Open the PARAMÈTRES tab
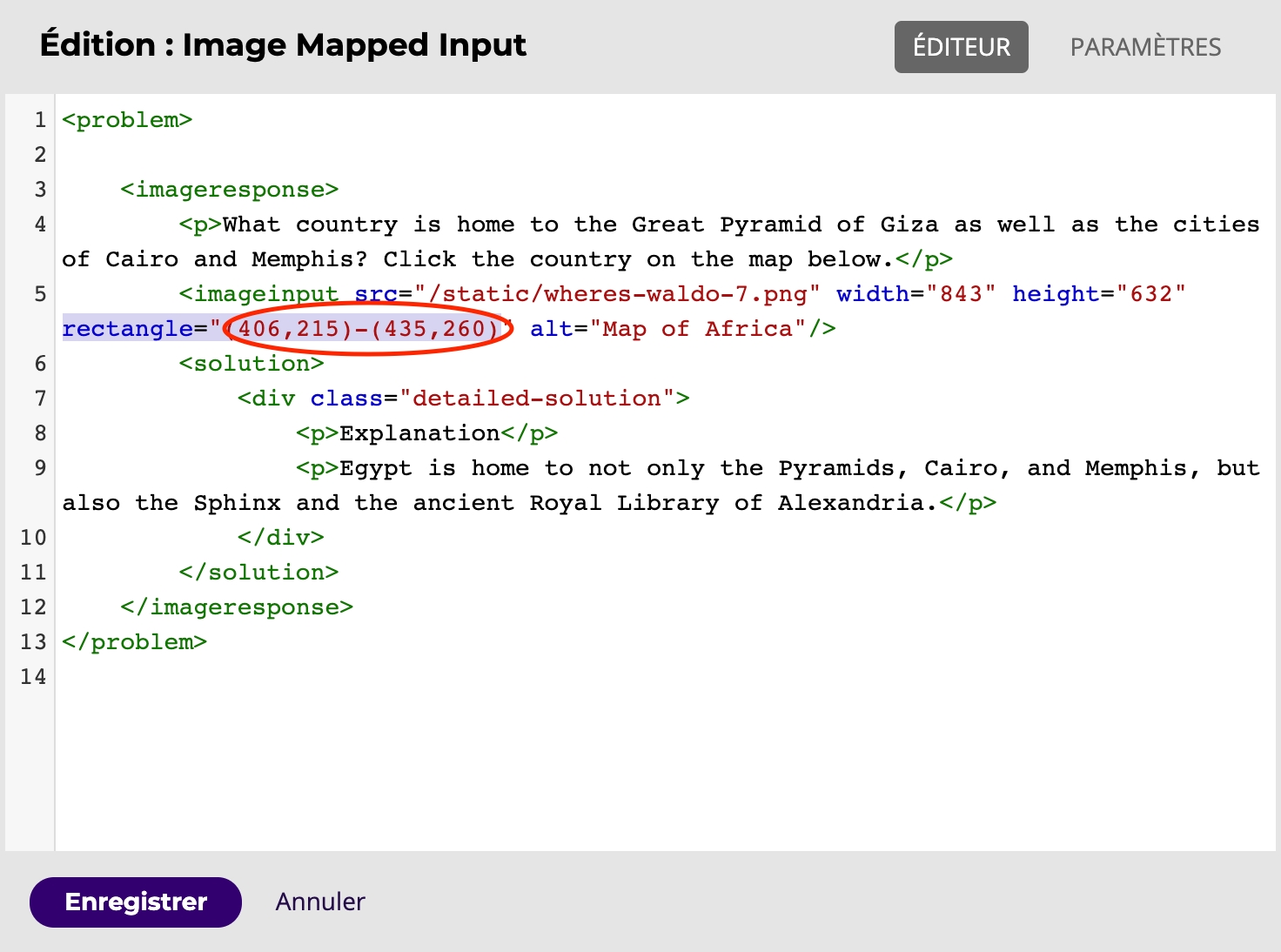Screen dimensions: 1281x952 [x=1145, y=47]
